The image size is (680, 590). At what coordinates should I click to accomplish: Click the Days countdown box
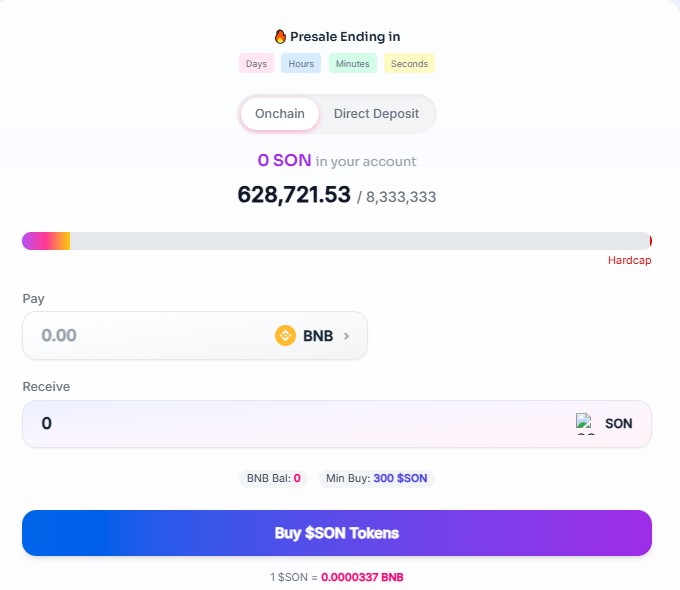point(256,64)
